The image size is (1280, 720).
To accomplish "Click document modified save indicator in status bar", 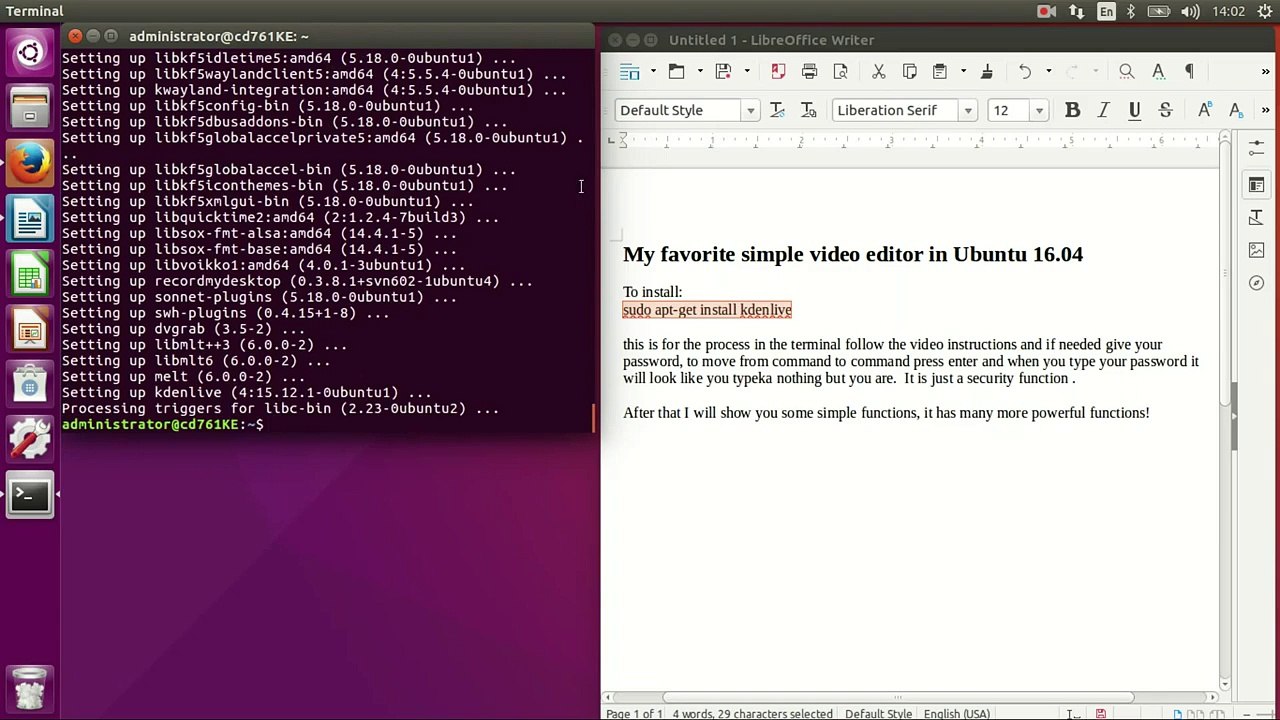I will point(1100,713).
